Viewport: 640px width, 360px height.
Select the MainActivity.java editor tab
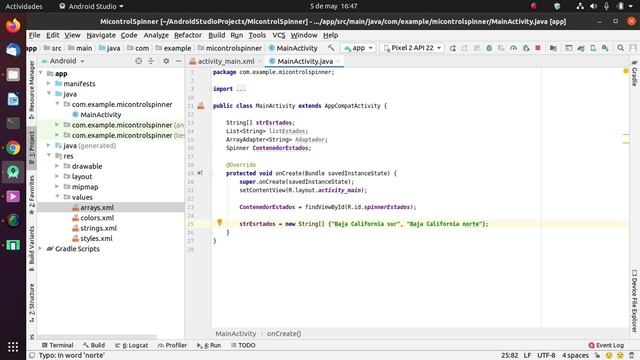coord(305,61)
